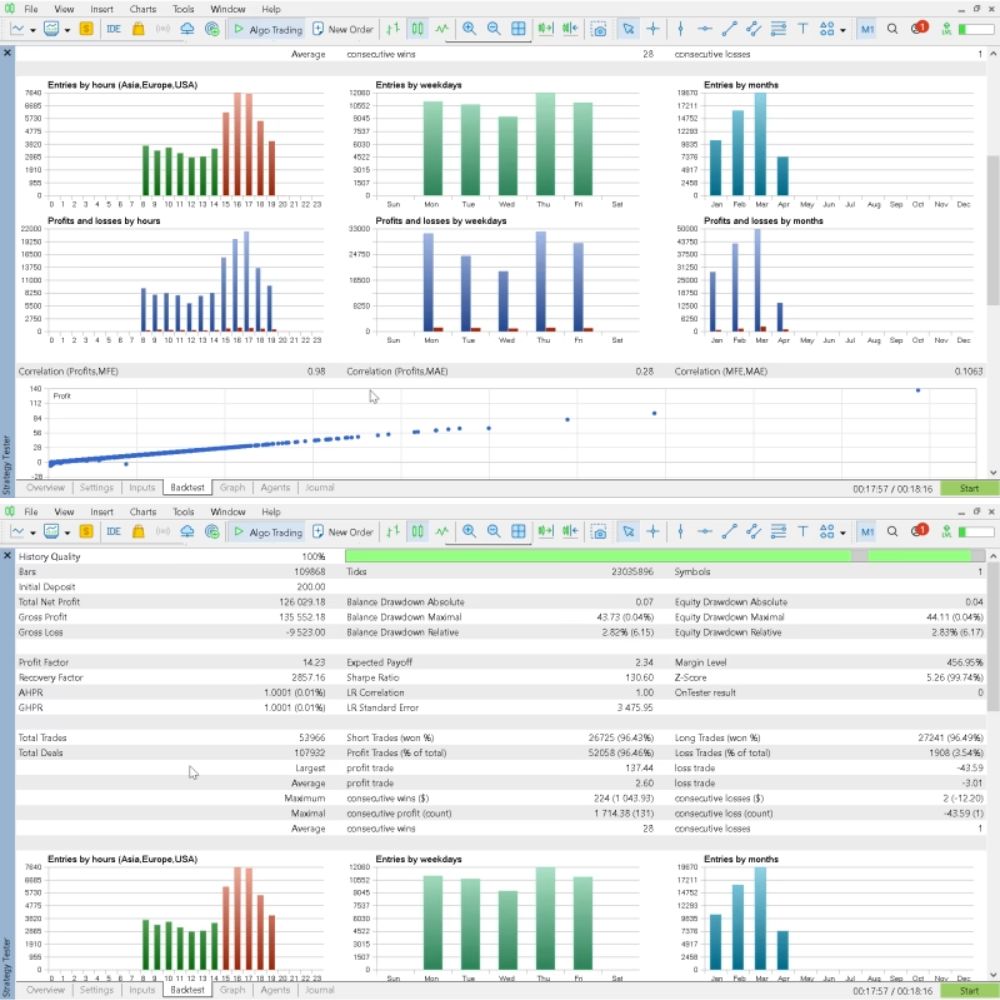
Task: Expand shapes objects dropdown in upper toolbar
Action: click(843, 30)
